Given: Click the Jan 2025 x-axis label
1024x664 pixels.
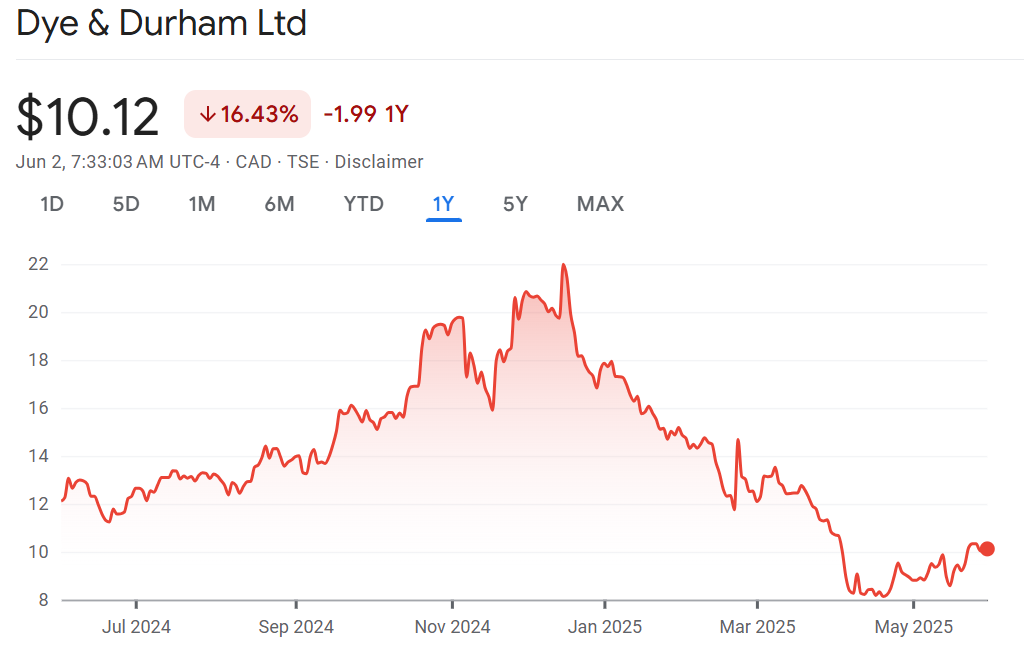Looking at the screenshot, I should (604, 627).
